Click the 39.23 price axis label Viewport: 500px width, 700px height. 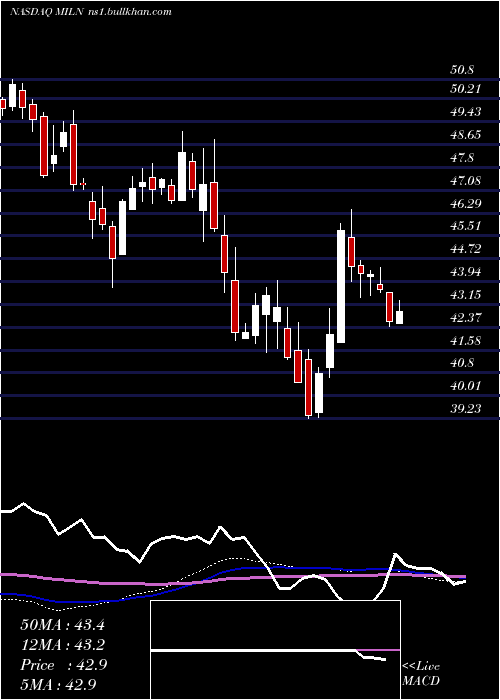(466, 408)
